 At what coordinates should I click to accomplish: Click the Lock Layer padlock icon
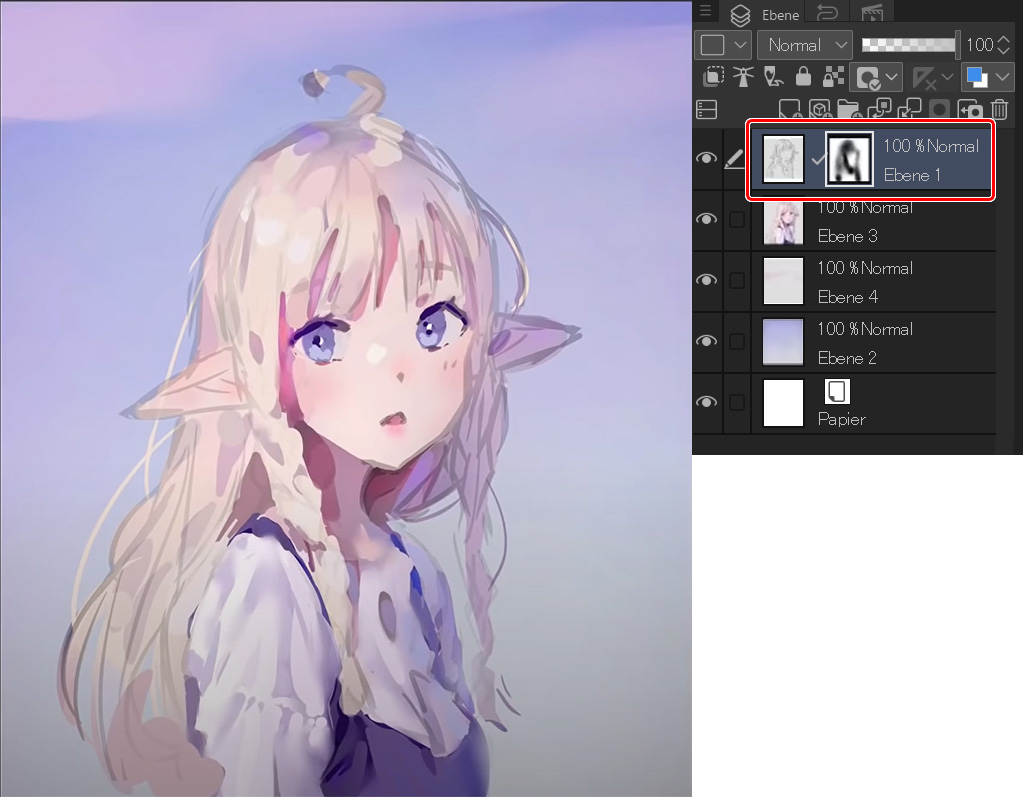[802, 77]
